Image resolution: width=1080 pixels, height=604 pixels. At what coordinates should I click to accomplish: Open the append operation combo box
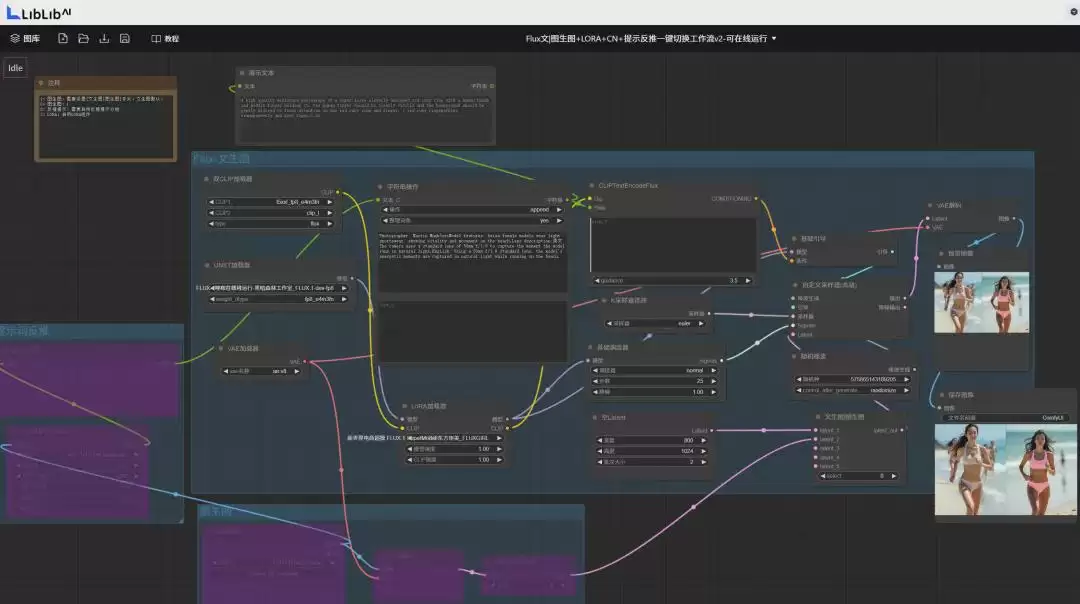tap(472, 209)
